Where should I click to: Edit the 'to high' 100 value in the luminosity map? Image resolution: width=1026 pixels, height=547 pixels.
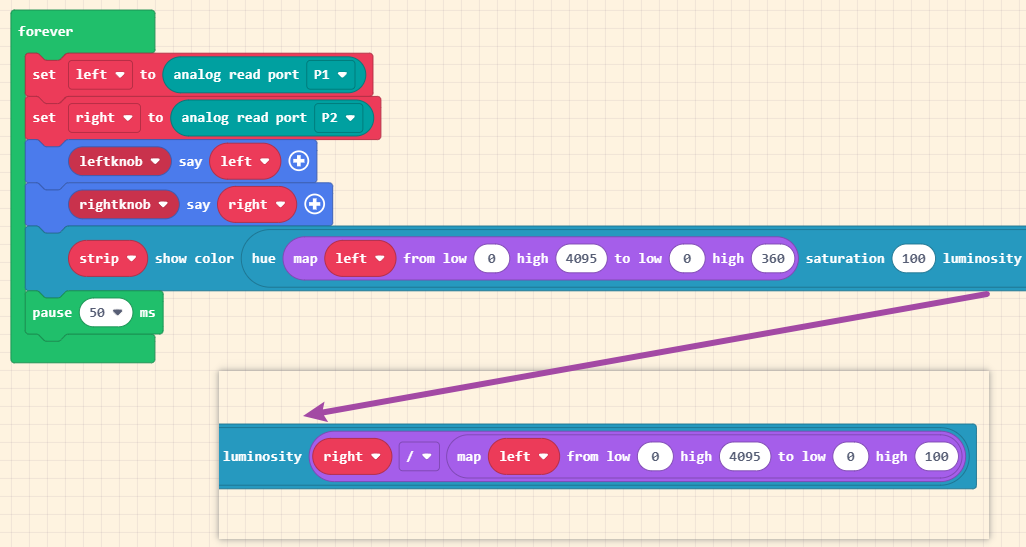pos(936,456)
